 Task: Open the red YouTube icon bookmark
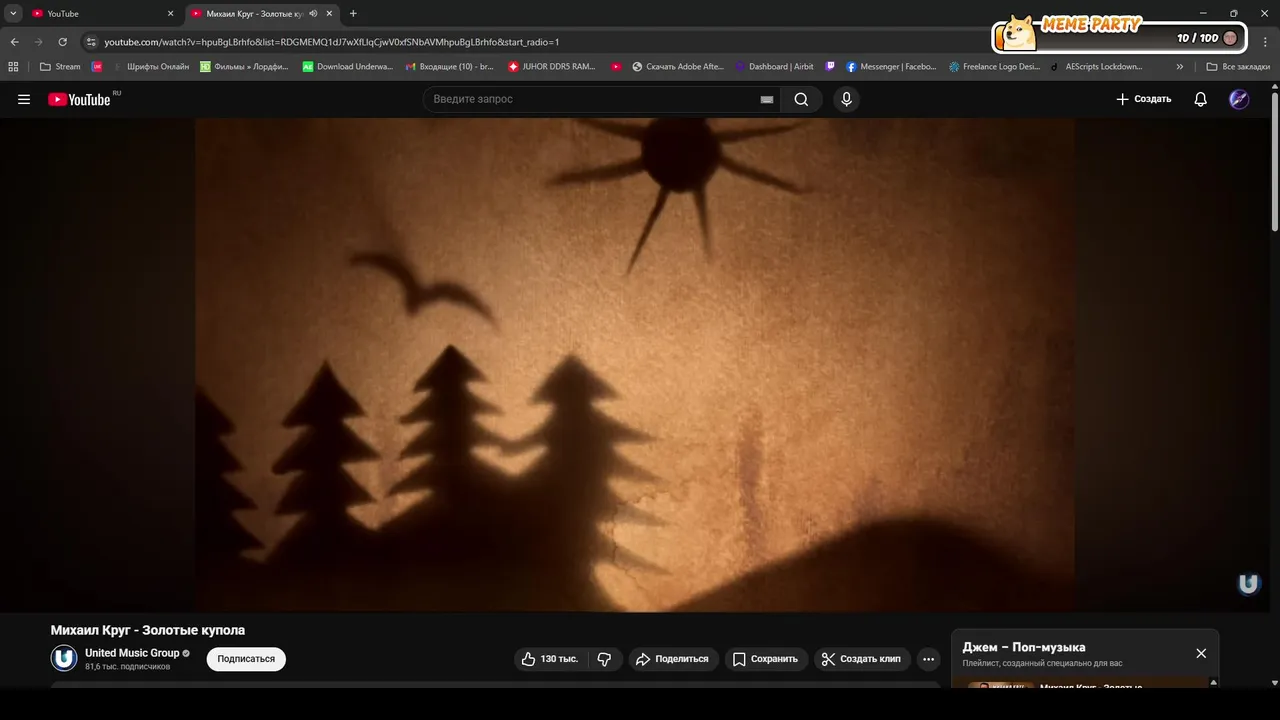click(616, 67)
